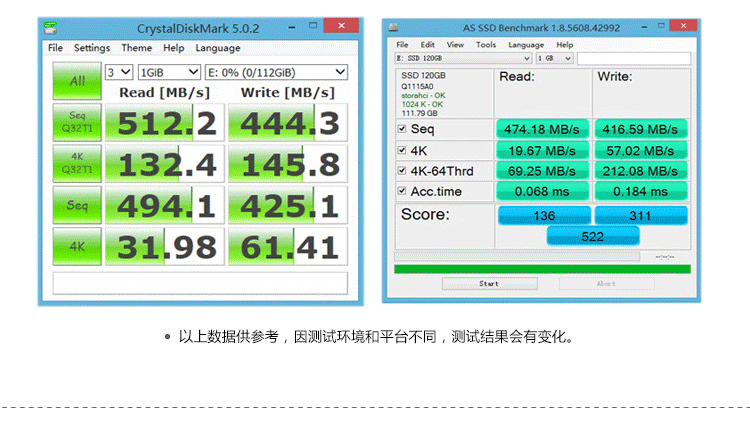Toggle the 4K-64Thrd checkbox
Screen dimensions: 750x425
click(x=402, y=170)
